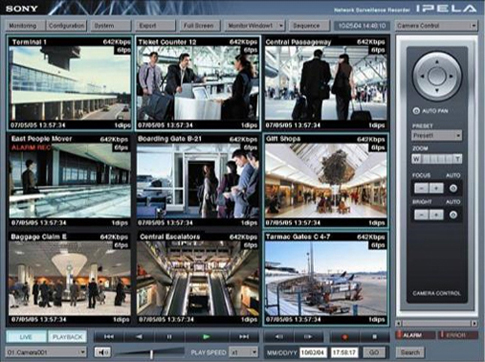Click the GO button
Image resolution: width=485 pixels, height=362 pixels.
click(374, 352)
